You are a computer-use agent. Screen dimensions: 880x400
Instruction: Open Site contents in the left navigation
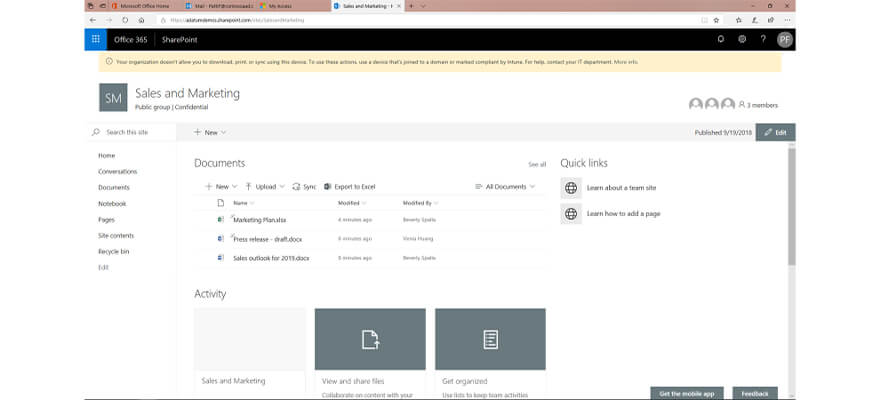point(116,236)
